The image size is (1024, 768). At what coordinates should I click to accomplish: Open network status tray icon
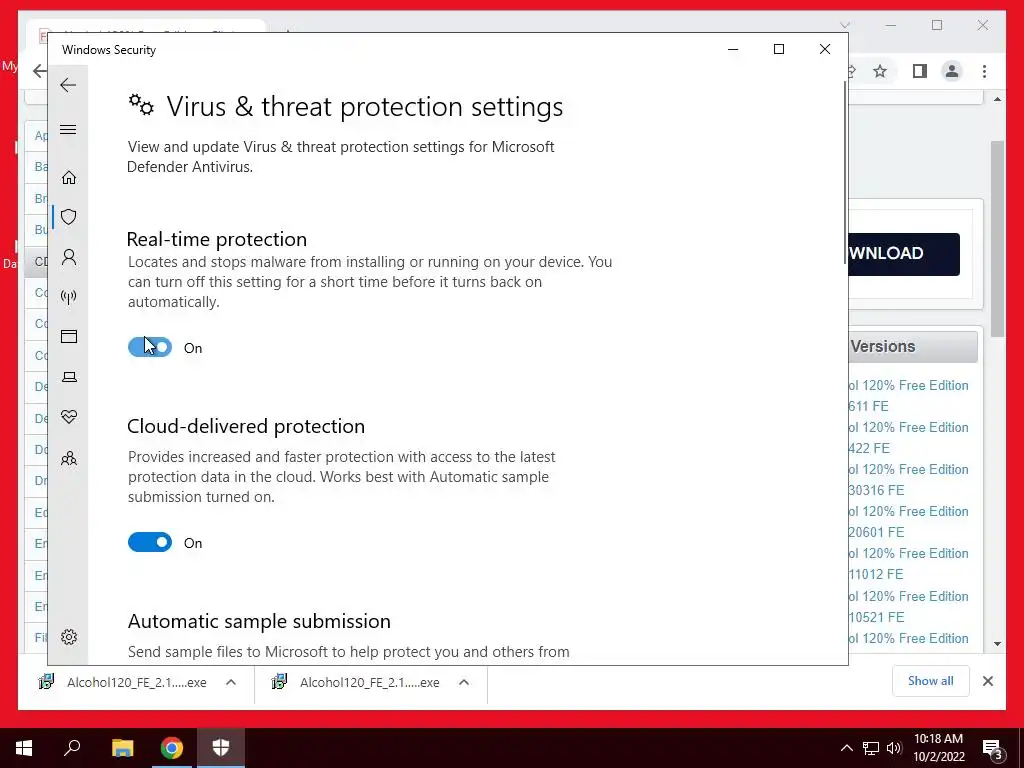pyautogui.click(x=871, y=748)
